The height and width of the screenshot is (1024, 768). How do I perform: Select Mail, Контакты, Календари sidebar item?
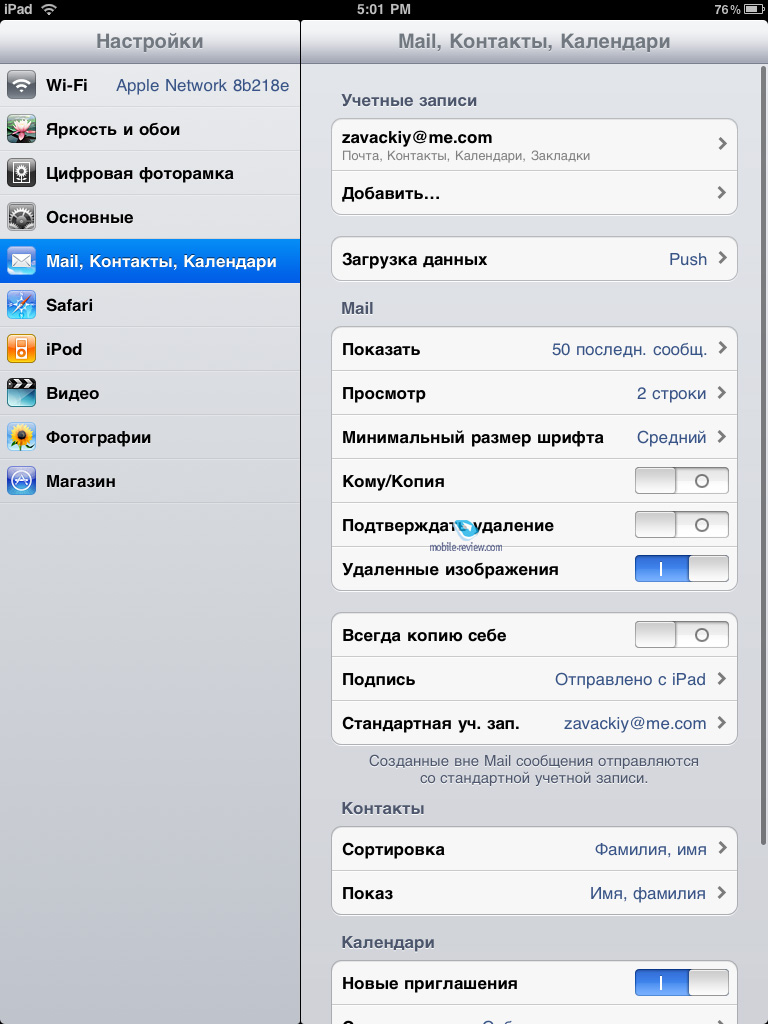pyautogui.click(x=150, y=261)
